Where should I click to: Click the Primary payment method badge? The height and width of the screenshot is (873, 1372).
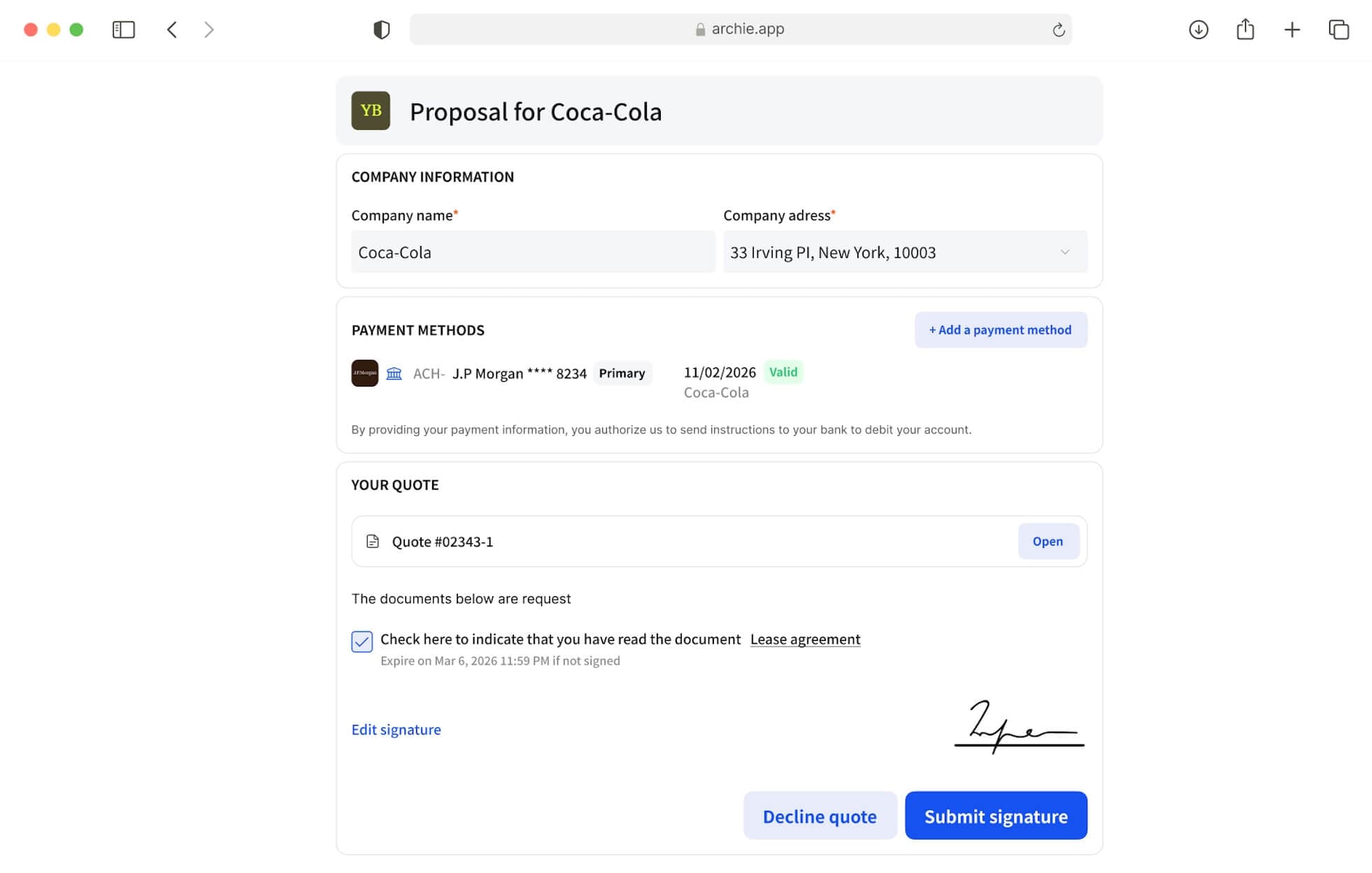click(x=622, y=373)
